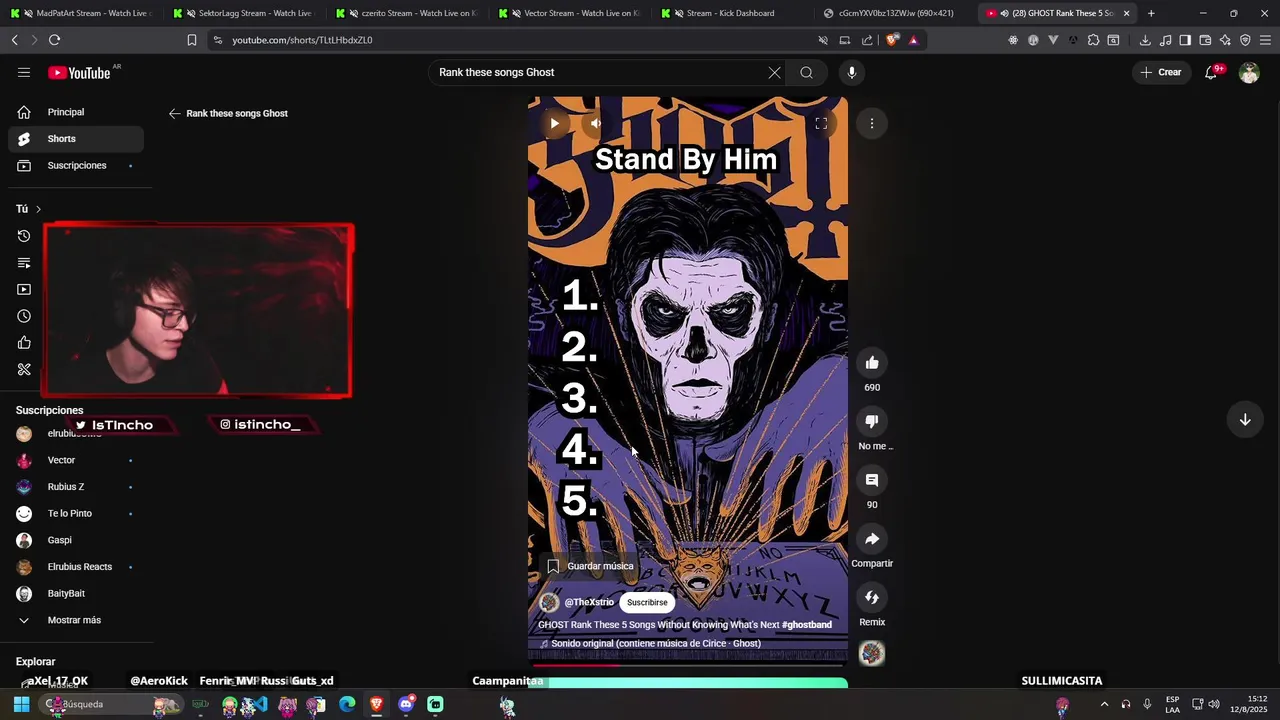The width and height of the screenshot is (1280, 720).
Task: Toggle the Short's volume mute
Action: (596, 123)
